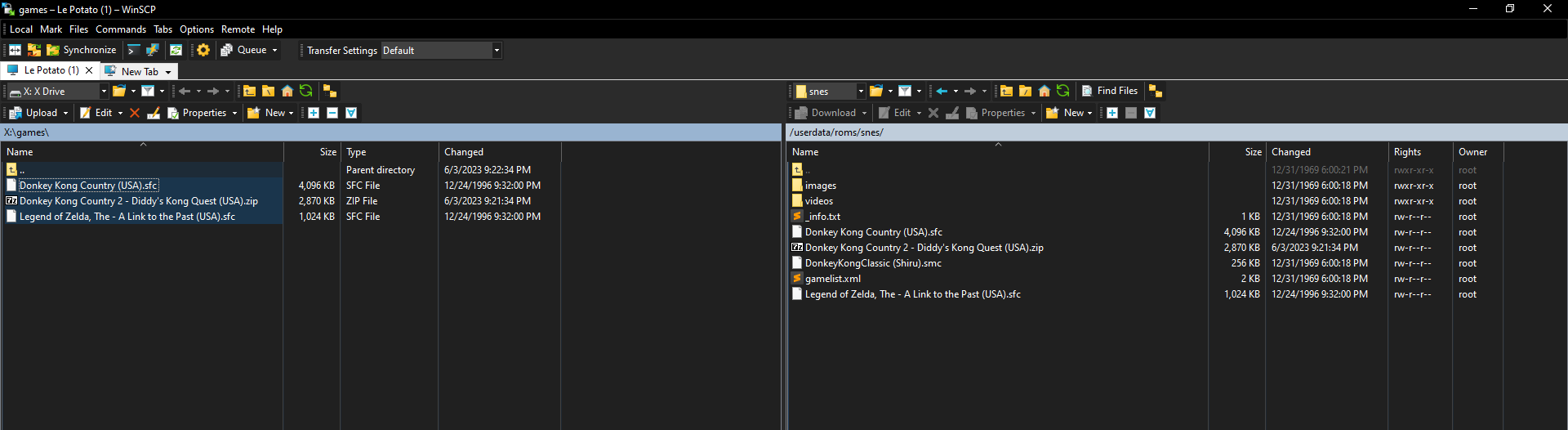Open the Commands menu
The height and width of the screenshot is (430, 1568).
click(121, 29)
